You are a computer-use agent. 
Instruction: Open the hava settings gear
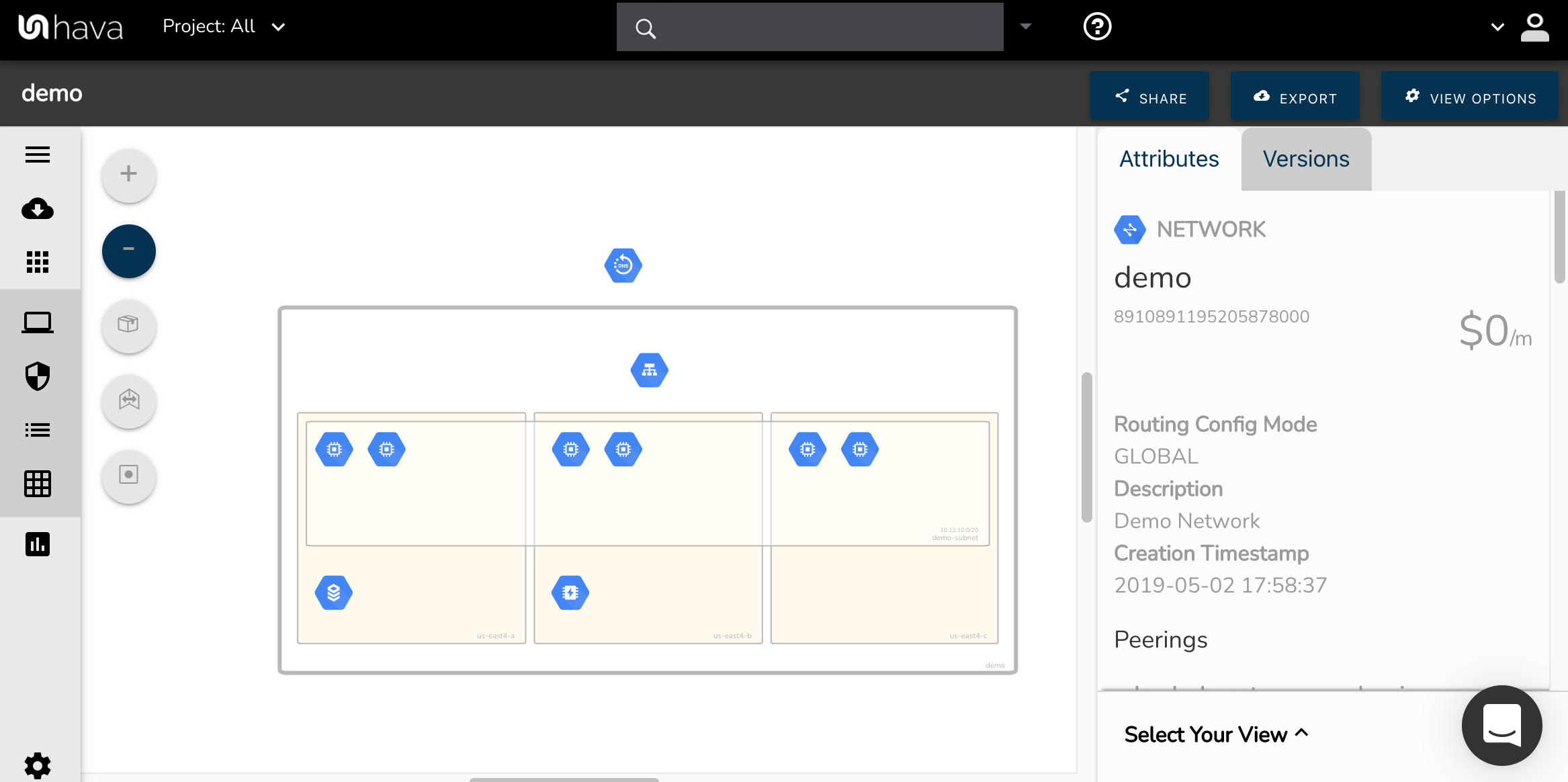(38, 765)
